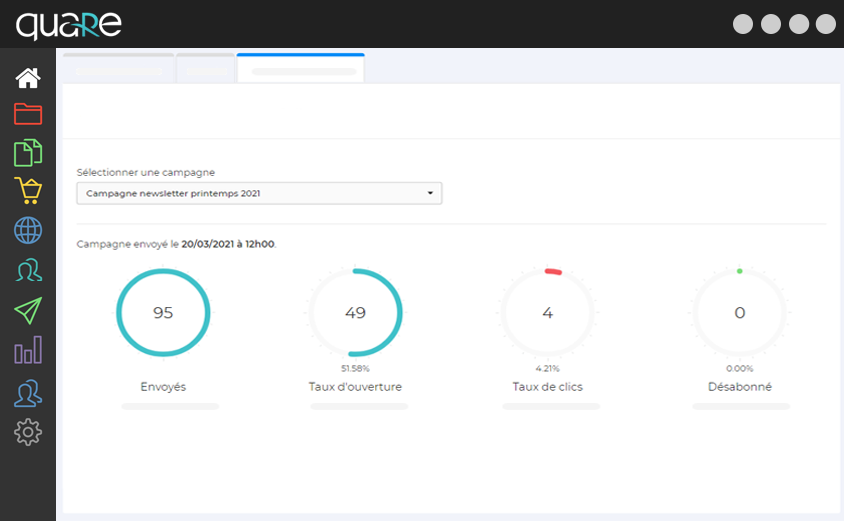The height and width of the screenshot is (521, 844).
Task: Click the 4.21% percentage text
Action: click(x=547, y=369)
